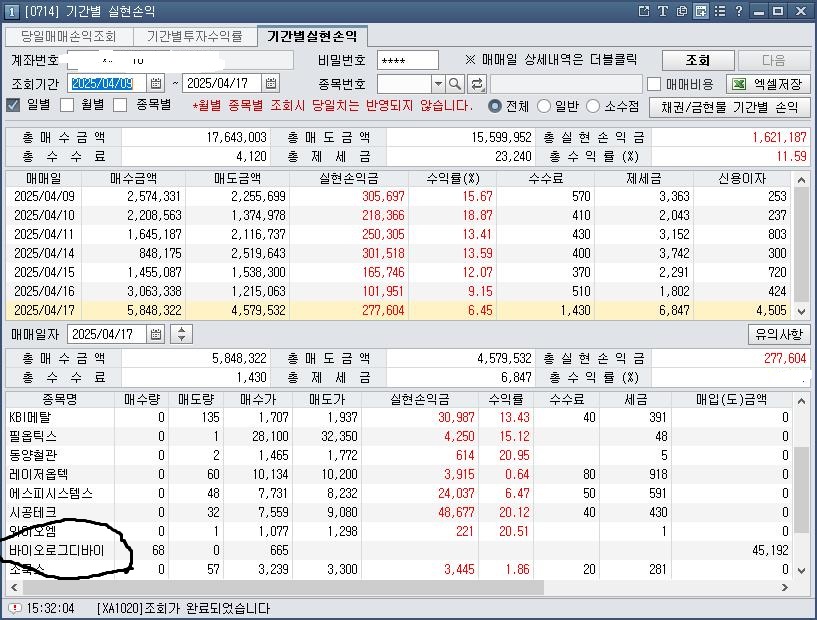The image size is (817, 620).
Task: Click the open-in-new-window icon
Action: (x=644, y=10)
